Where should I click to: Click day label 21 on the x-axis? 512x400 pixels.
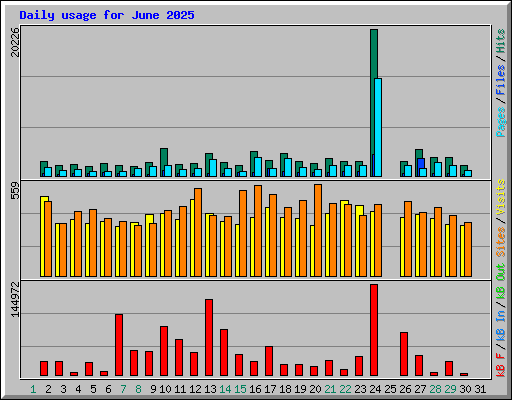click(330, 389)
